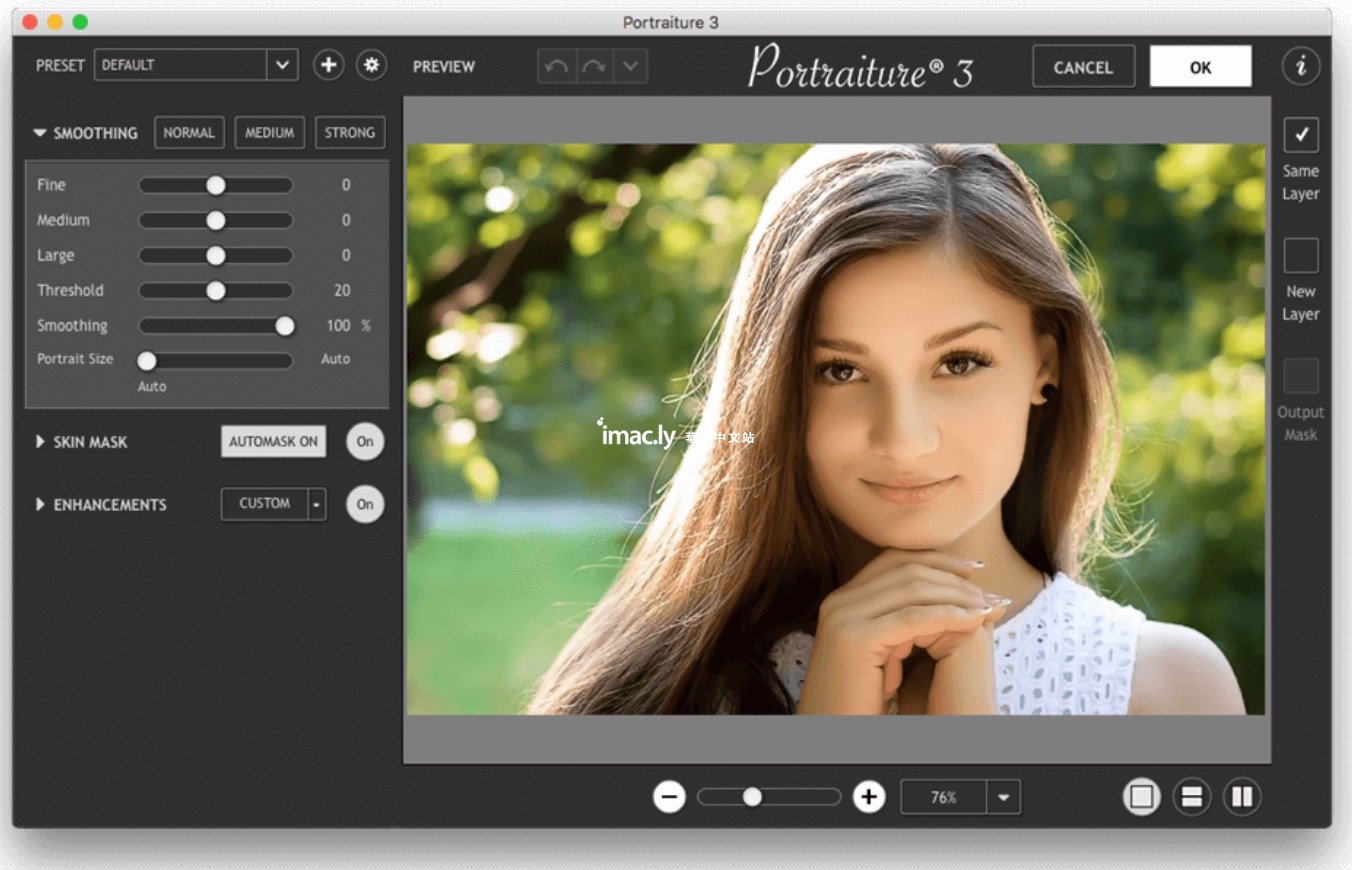
Task: Open preset settings gear icon
Action: [372, 66]
